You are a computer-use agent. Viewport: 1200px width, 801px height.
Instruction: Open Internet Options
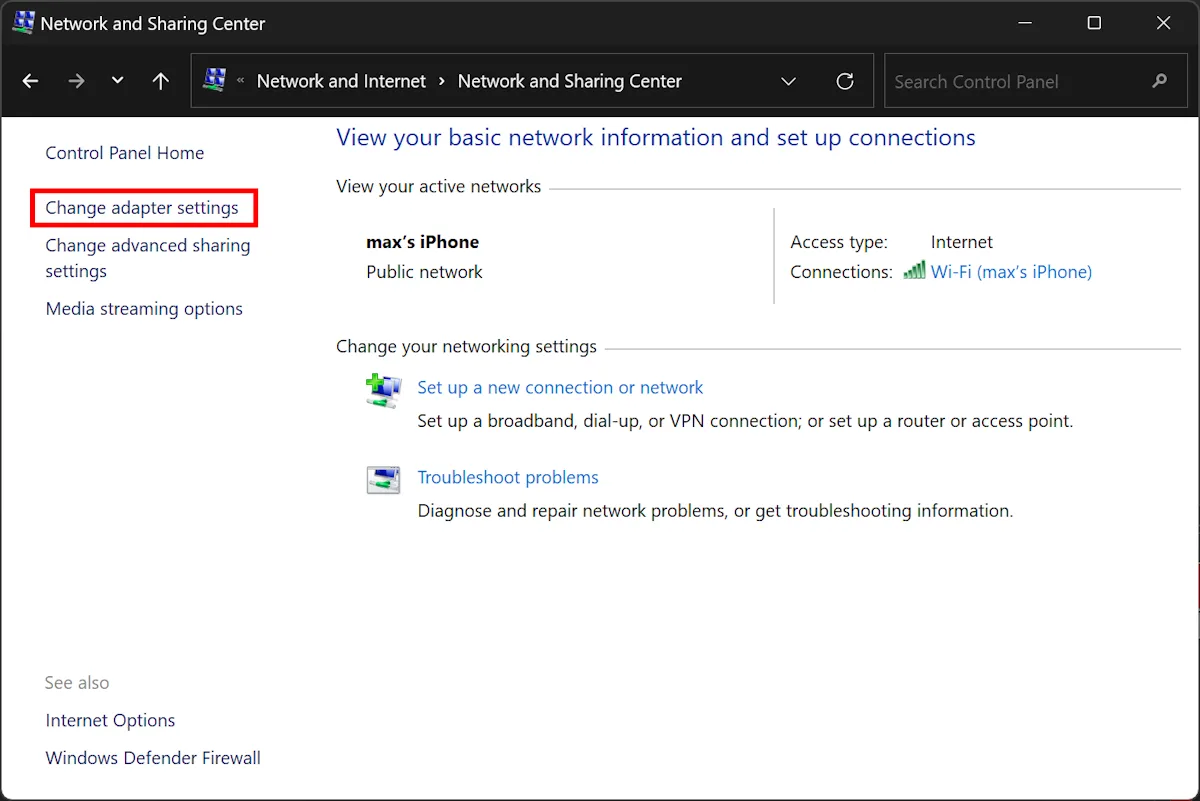pos(110,721)
